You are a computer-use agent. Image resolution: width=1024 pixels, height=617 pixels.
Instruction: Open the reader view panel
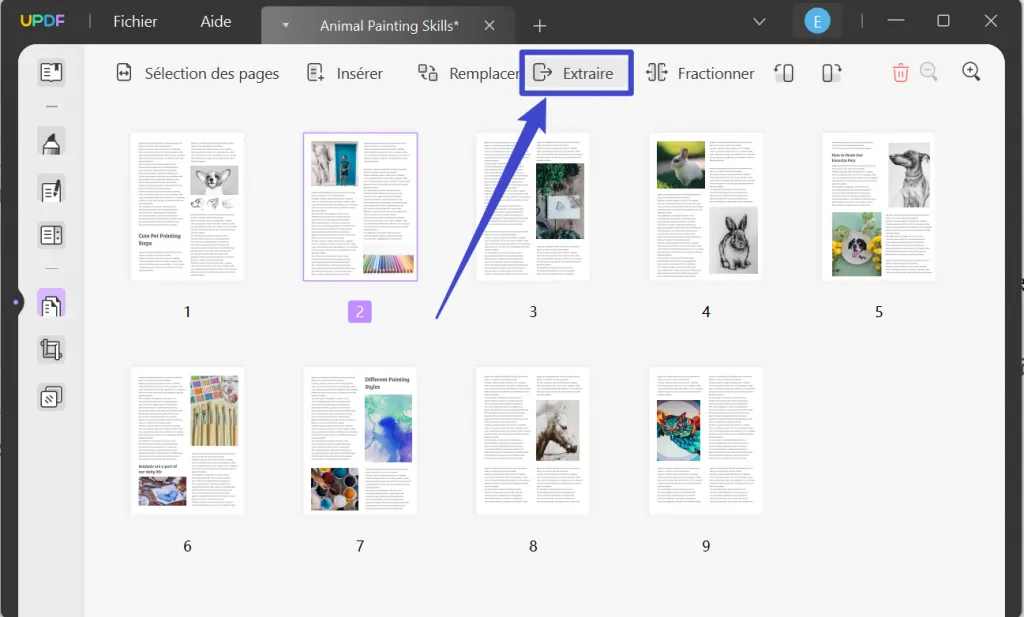click(x=51, y=70)
